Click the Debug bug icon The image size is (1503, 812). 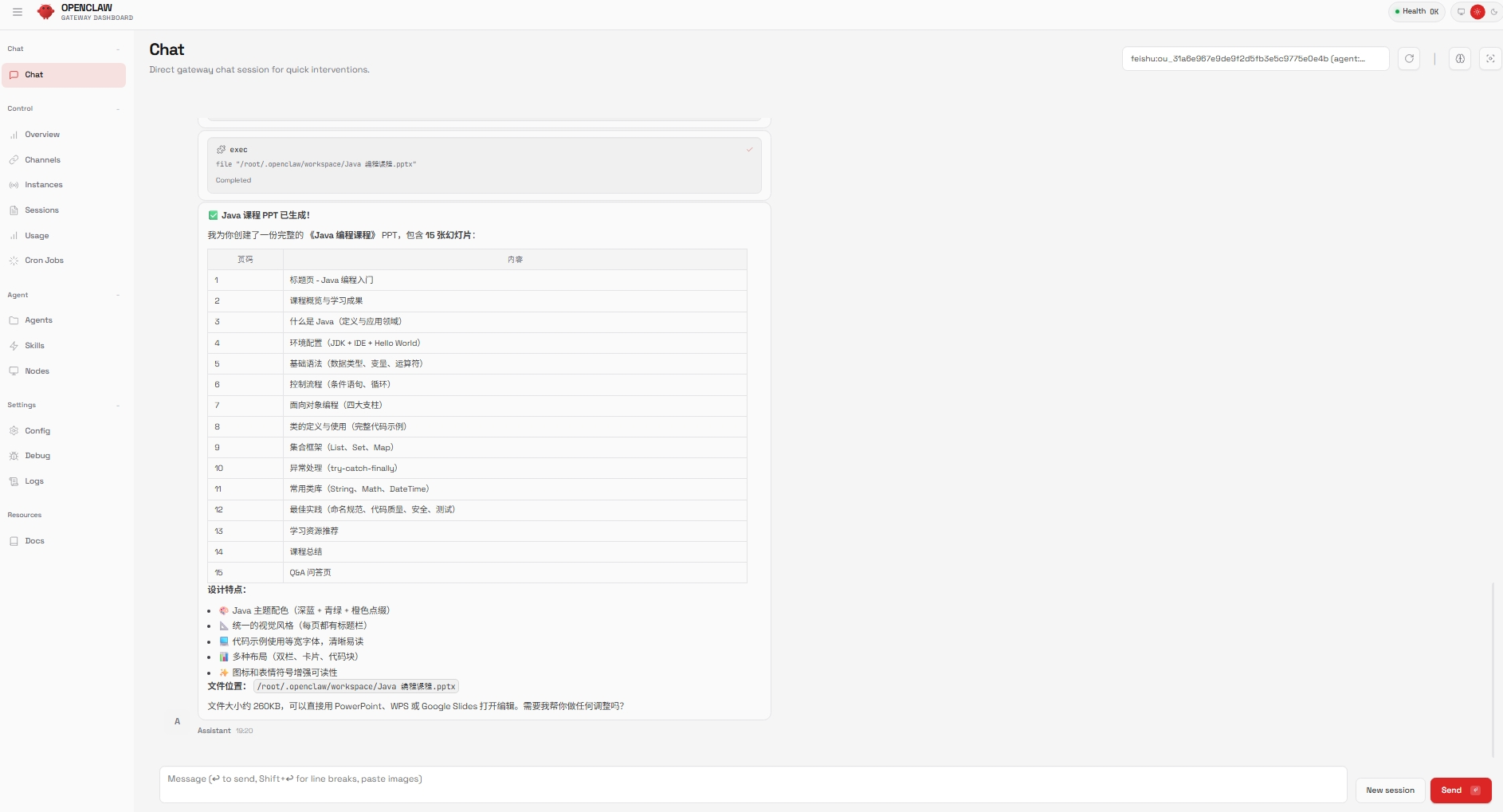(14, 456)
